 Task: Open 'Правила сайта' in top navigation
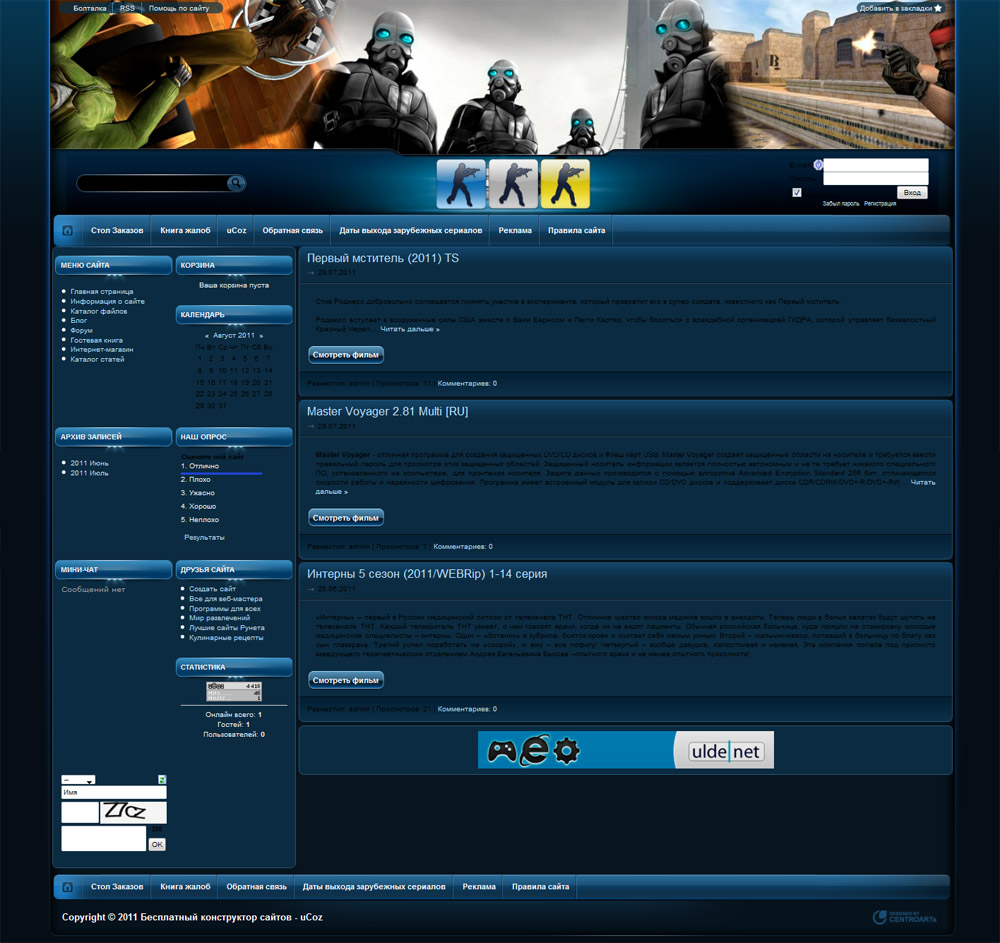coord(576,231)
